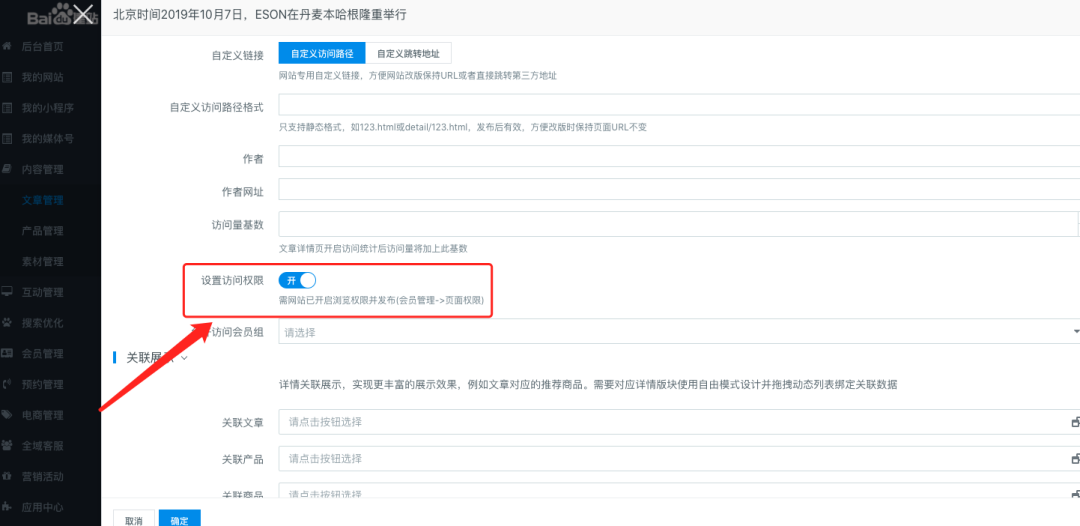
Task: Click the 我的网站 sidebar icon
Action: click(8, 78)
